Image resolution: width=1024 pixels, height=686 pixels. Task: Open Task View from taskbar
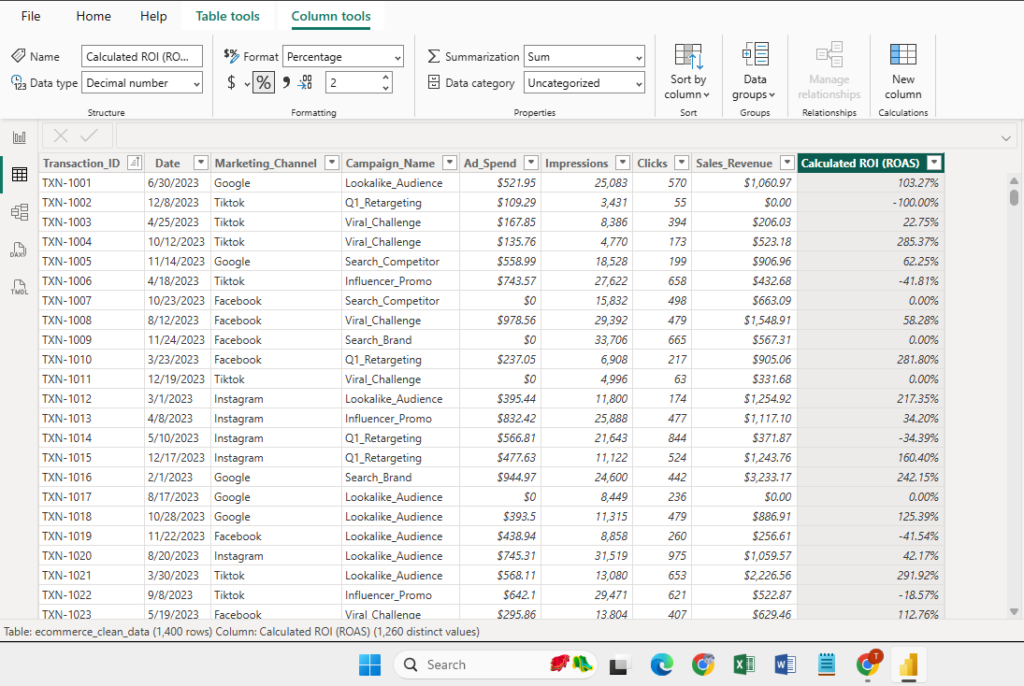click(619, 665)
